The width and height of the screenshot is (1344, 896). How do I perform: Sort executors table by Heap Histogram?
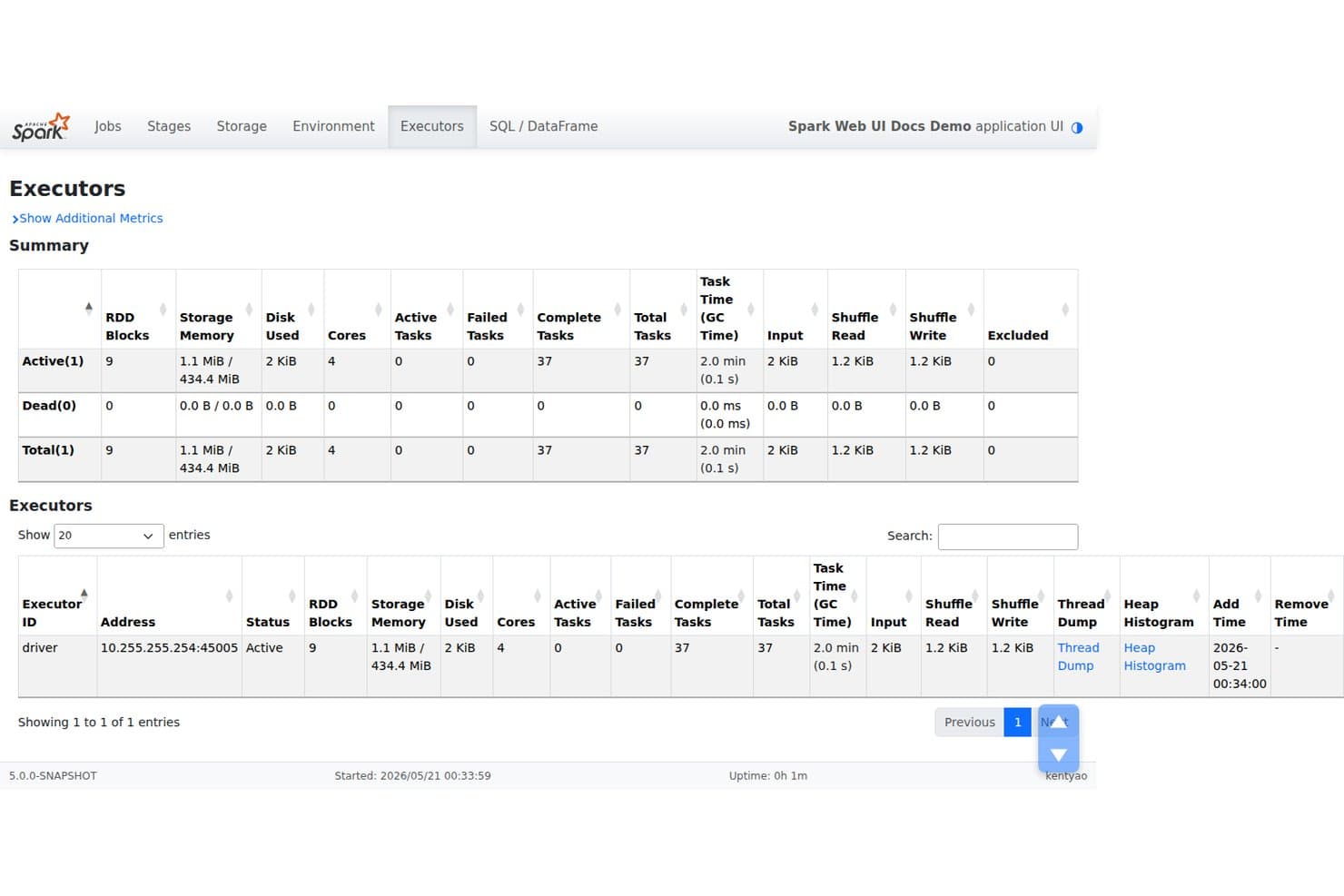coord(1164,596)
